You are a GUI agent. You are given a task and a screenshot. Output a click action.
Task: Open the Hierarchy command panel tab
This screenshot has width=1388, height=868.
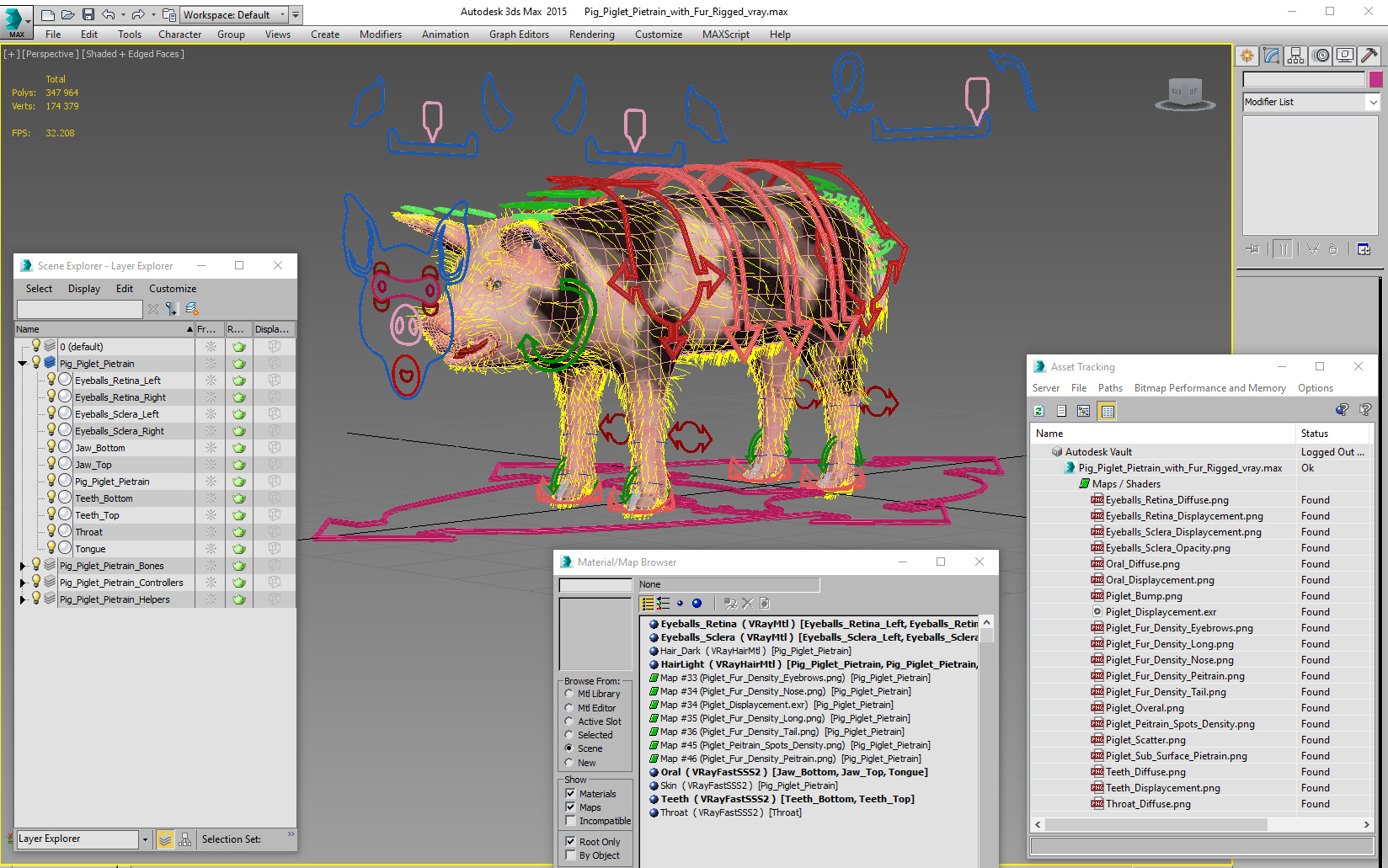(1296, 56)
